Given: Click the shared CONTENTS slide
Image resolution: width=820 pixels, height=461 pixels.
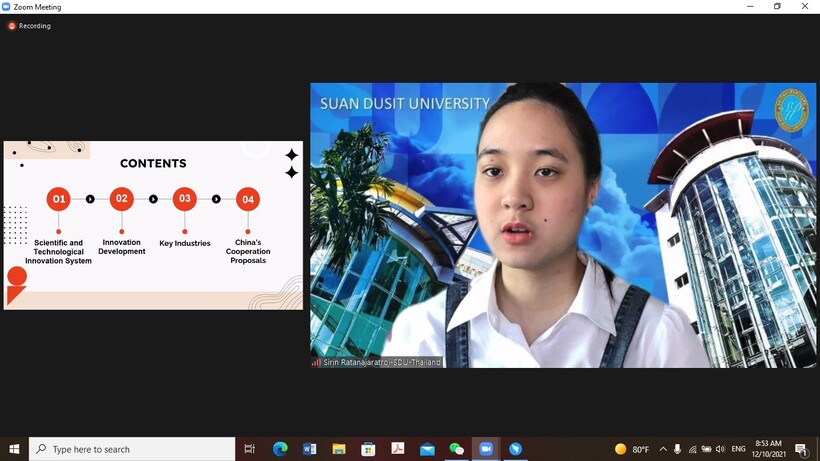Looking at the screenshot, I should click(153, 225).
